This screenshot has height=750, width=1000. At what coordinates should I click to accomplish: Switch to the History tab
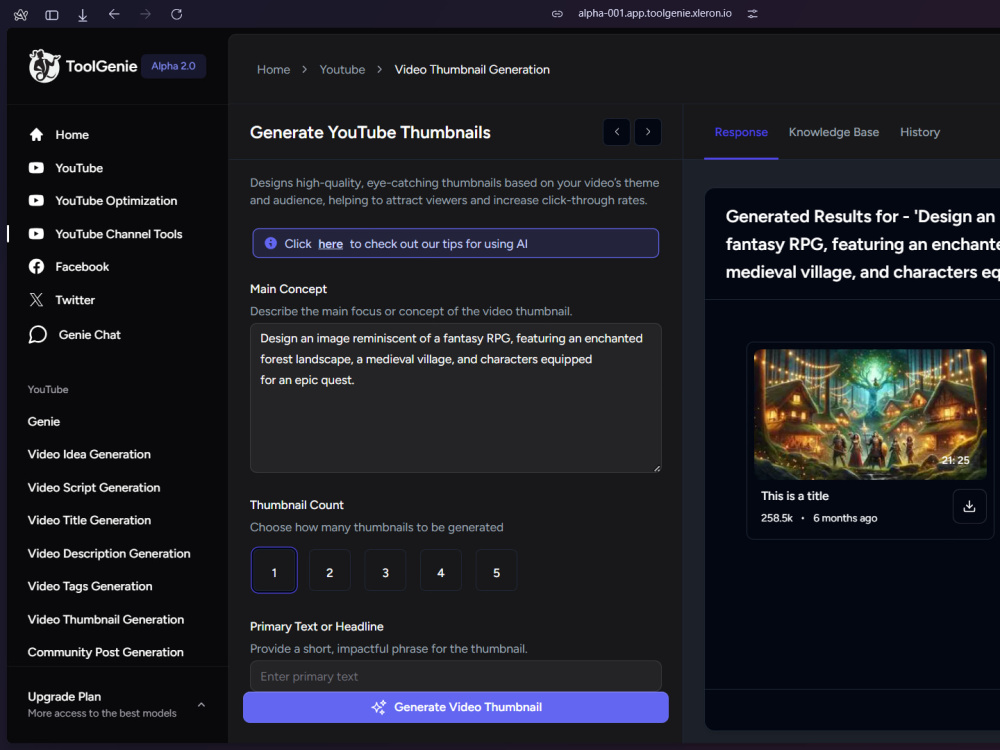(920, 132)
